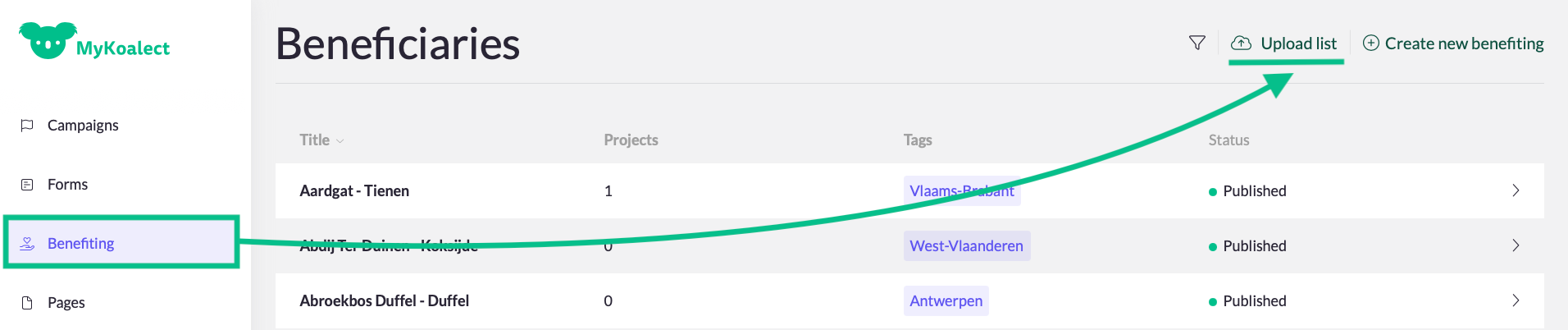Screen dimensions: 1568x330
Task: Expand the Abroekbos Duffel row chevron
Action: 1516,300
